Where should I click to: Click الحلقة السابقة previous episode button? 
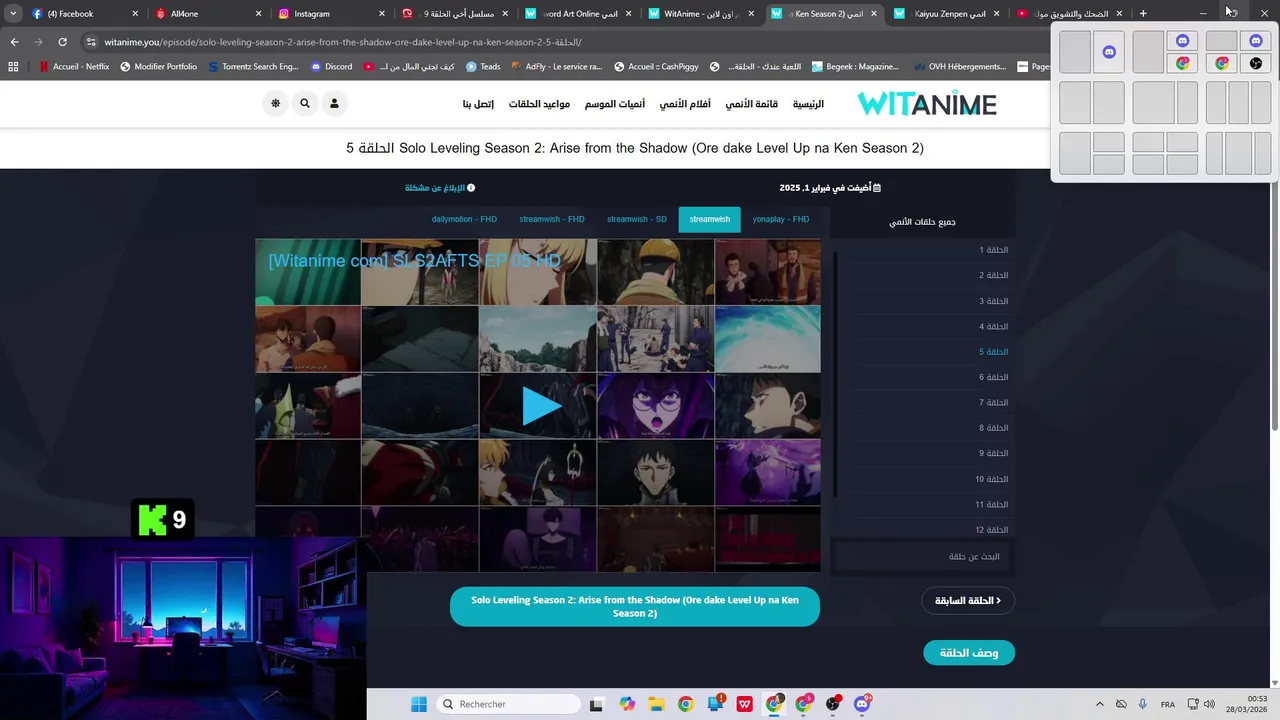[968, 601]
